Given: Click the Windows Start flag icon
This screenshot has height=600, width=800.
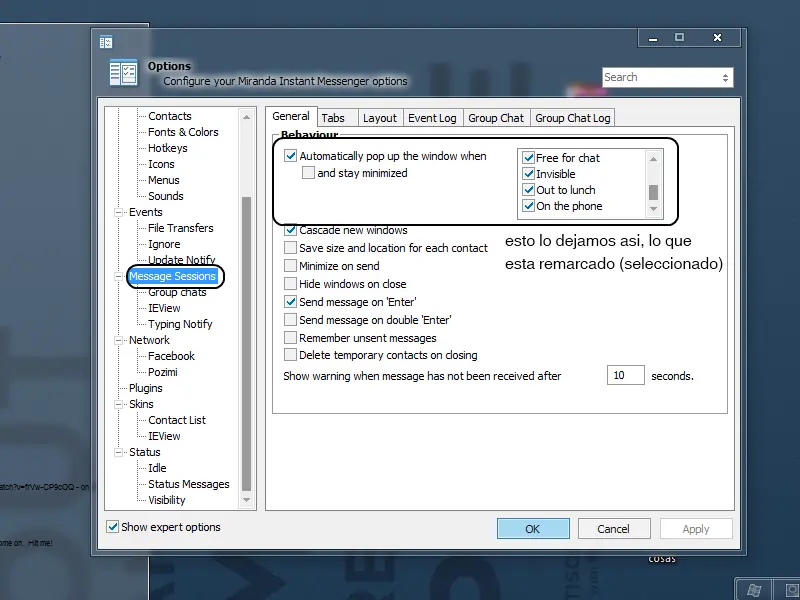Looking at the screenshot, I should pyautogui.click(x=755, y=590).
